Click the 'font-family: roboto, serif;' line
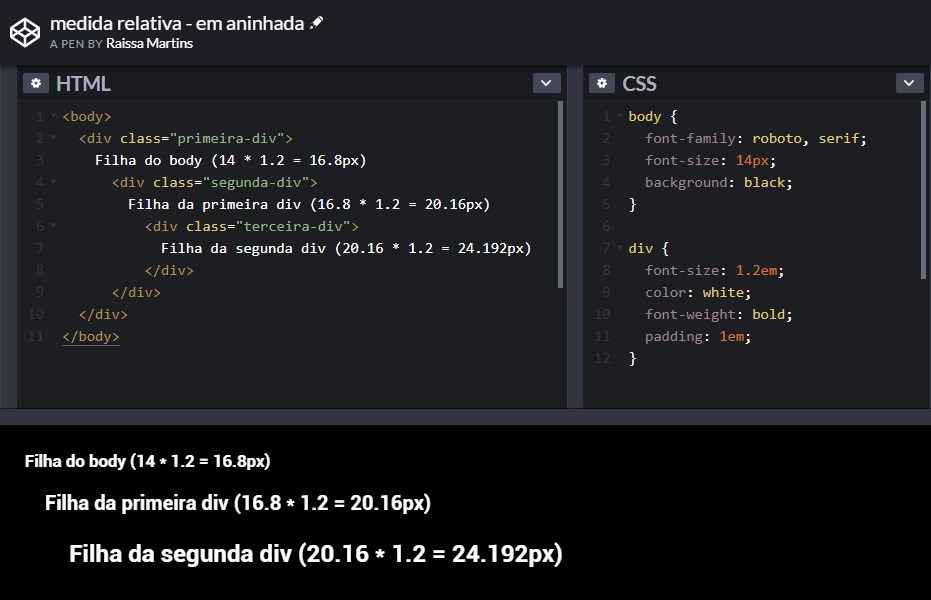The width and height of the screenshot is (931, 600). coord(756,138)
